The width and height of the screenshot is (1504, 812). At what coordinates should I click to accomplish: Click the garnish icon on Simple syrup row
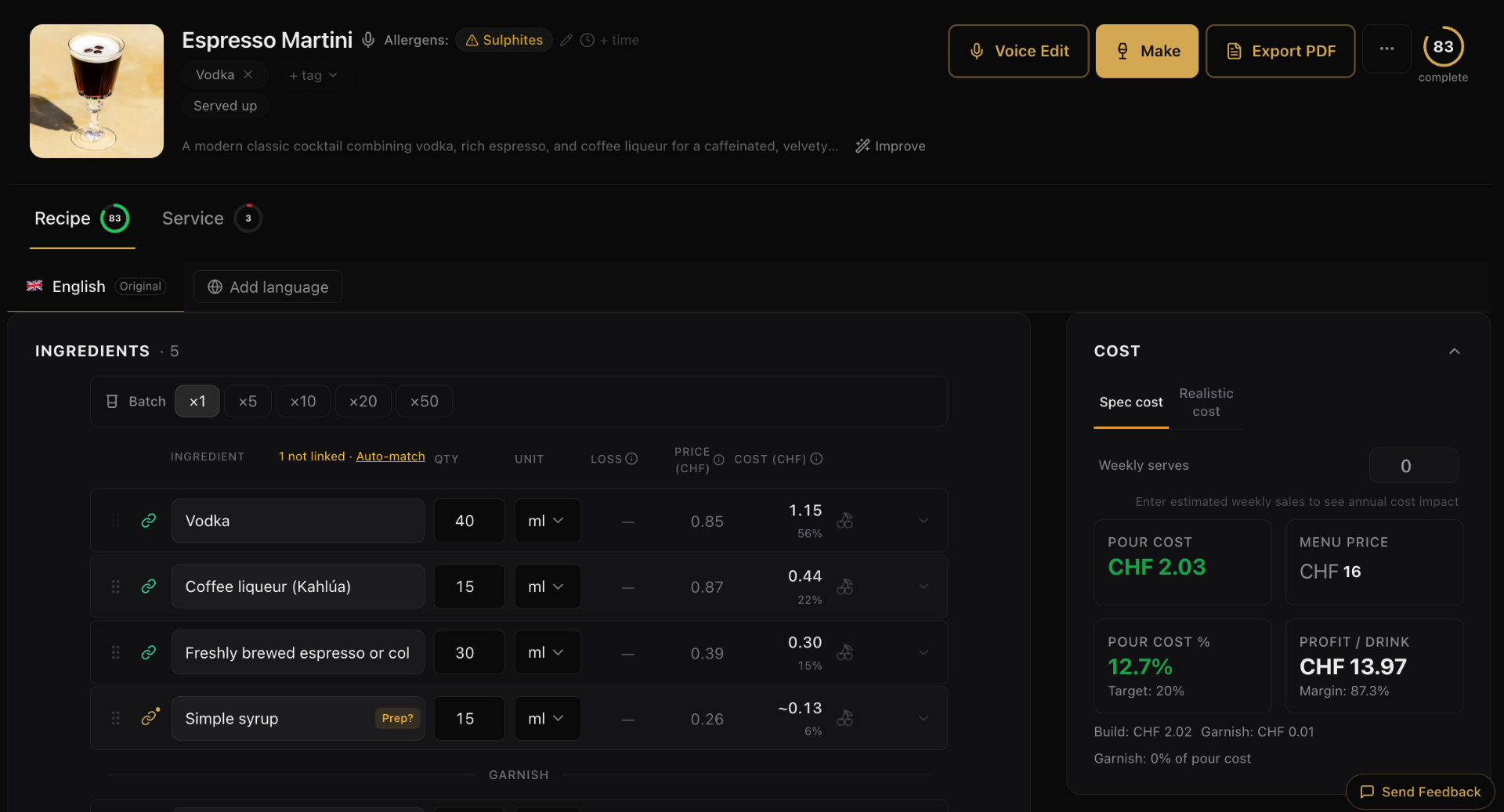click(x=844, y=717)
